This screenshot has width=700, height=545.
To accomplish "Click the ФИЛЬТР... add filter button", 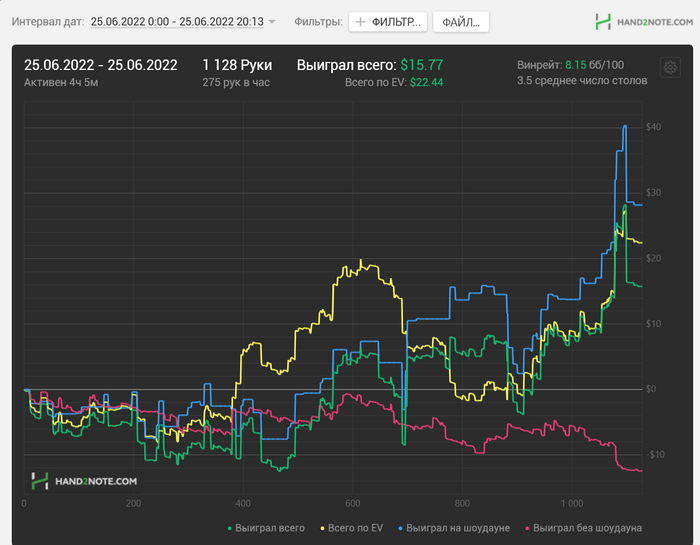I will 388,22.
